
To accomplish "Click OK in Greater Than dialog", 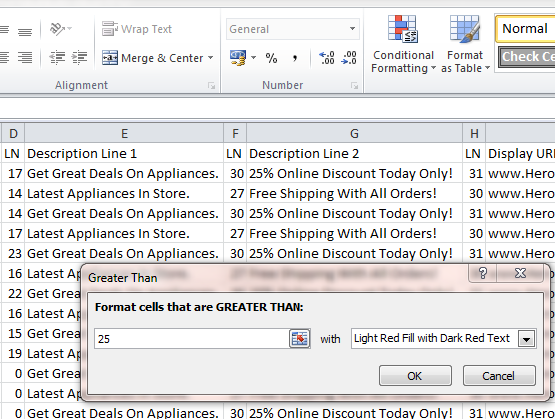I will pyautogui.click(x=415, y=376).
